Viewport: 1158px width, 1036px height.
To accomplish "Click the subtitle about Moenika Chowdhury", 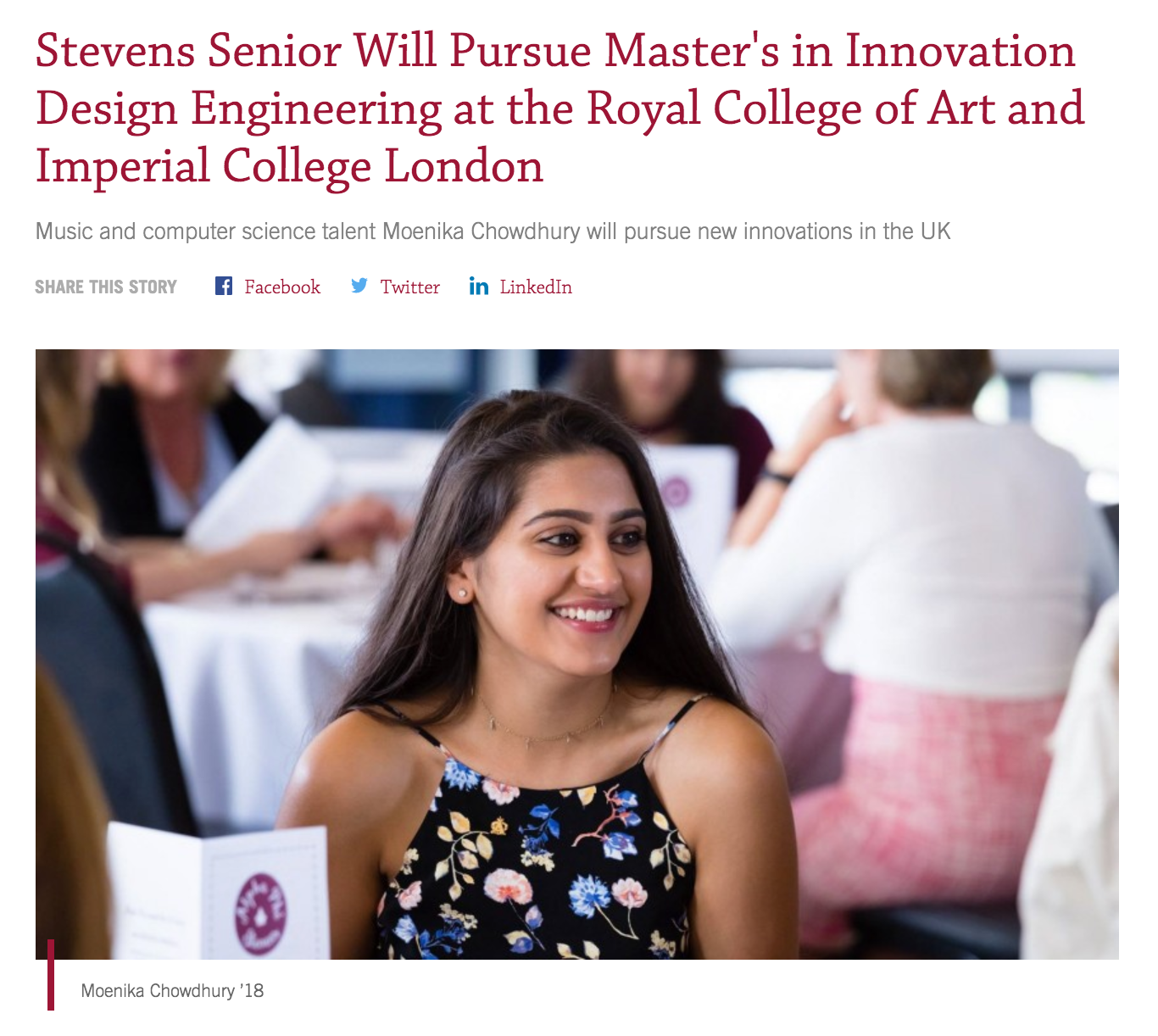I will click(493, 231).
